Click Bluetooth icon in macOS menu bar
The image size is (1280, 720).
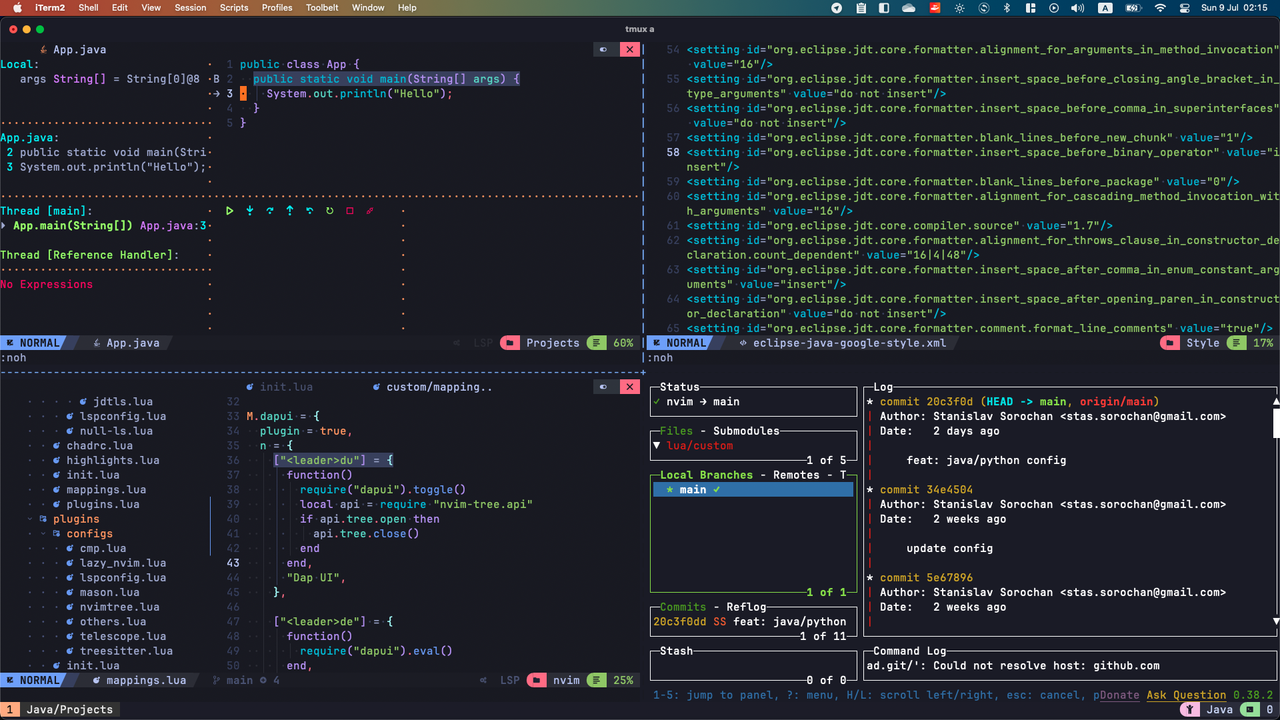pos(1007,7)
